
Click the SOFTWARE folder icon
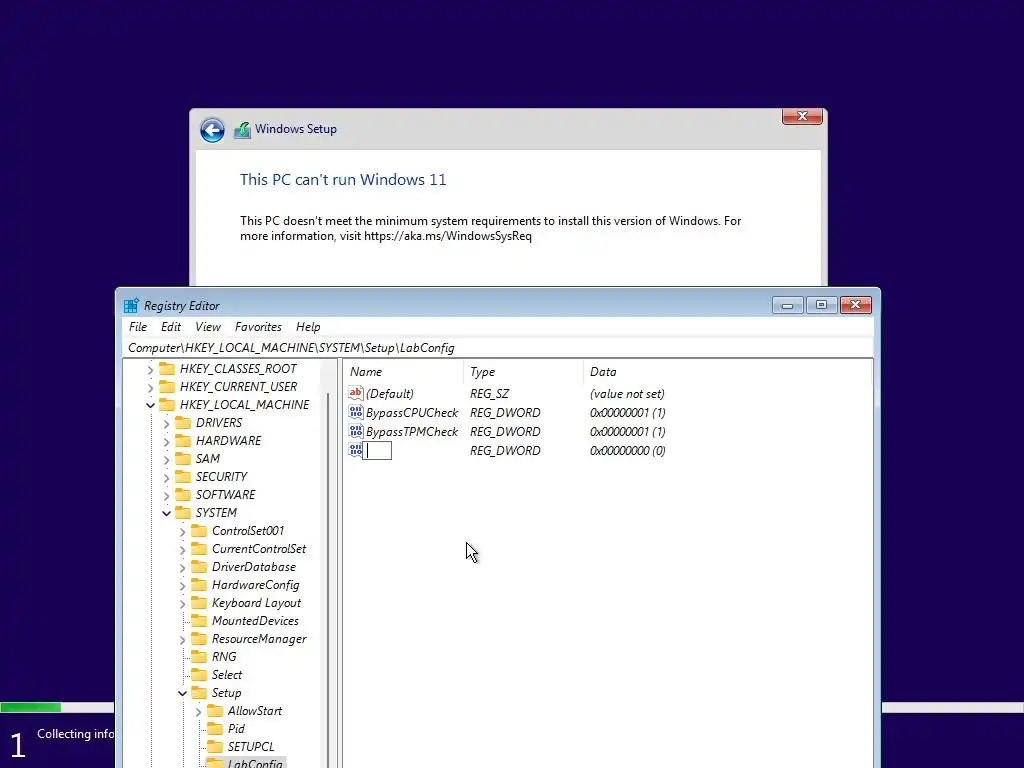point(183,494)
